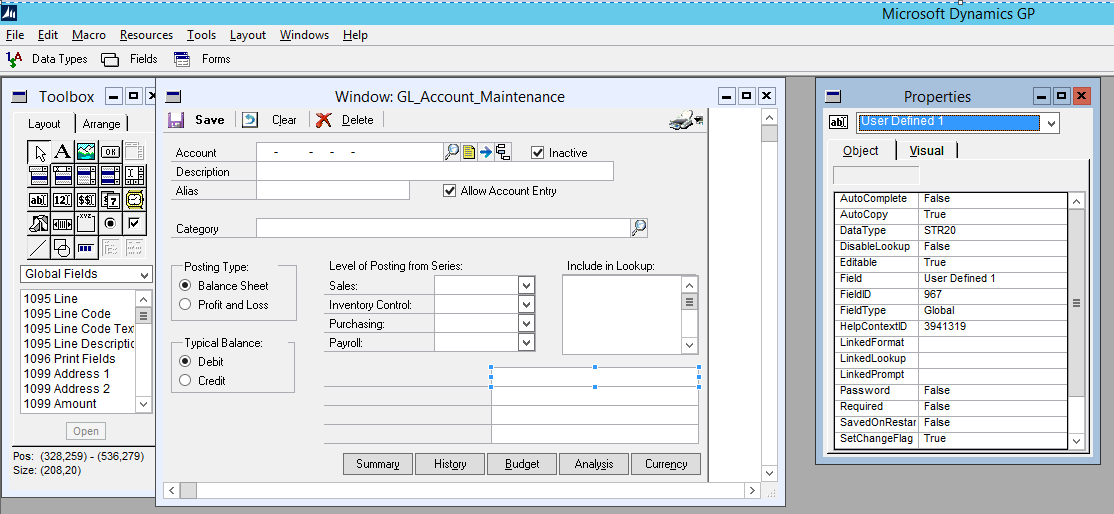Choose the picture tool with mountain image

[x=86, y=151]
